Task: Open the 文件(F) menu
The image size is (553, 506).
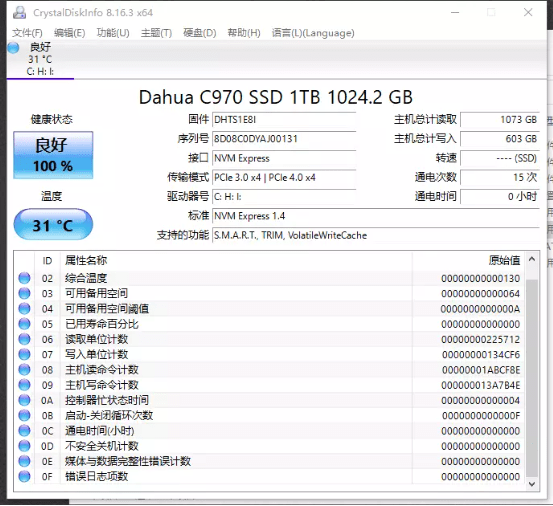Action: tap(27, 33)
